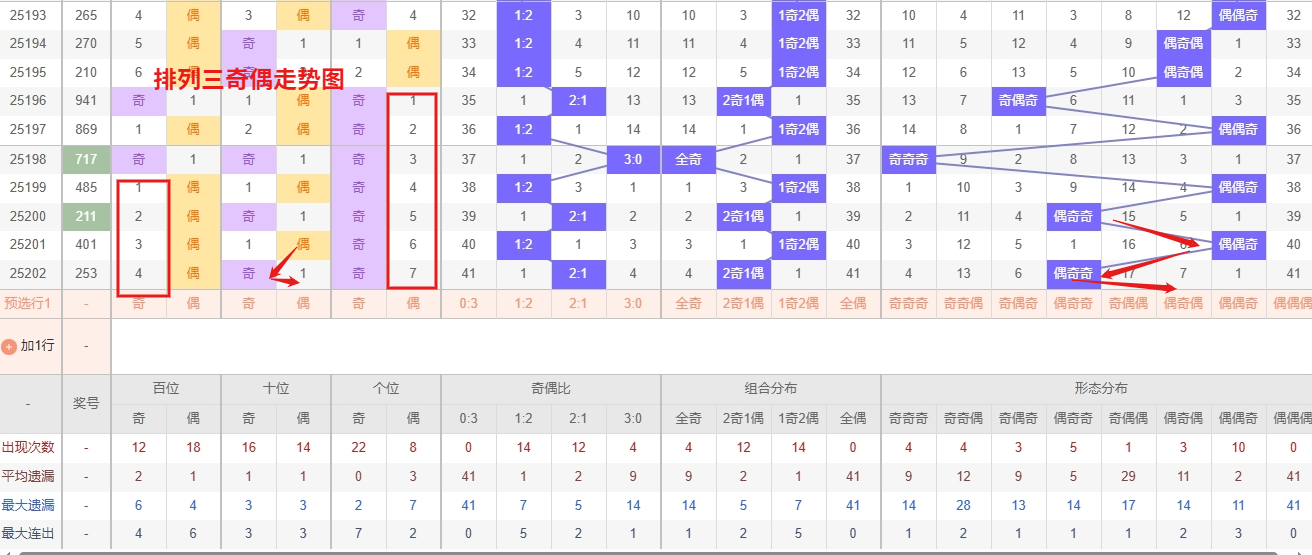1312x555 pixels.
Task: Select 0:3 in the 预选行1 row
Action: pyautogui.click(x=468, y=303)
